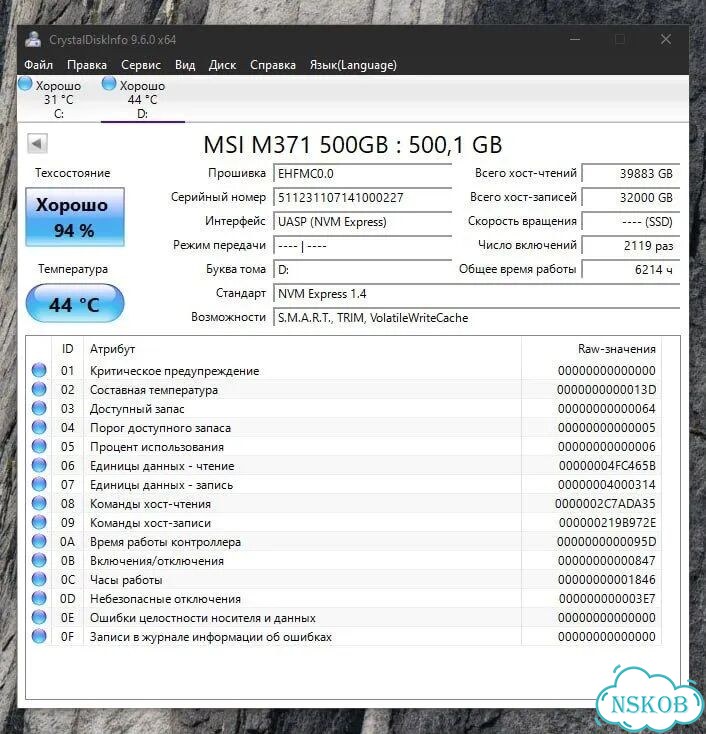Click the 44 °C temperature button
706x734 pixels.
75,304
